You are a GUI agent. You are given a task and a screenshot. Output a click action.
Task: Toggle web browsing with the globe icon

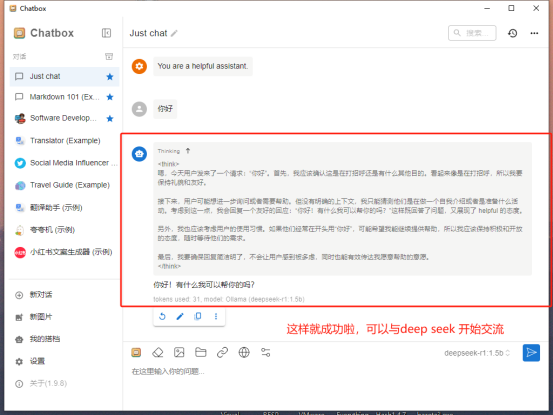(244, 352)
